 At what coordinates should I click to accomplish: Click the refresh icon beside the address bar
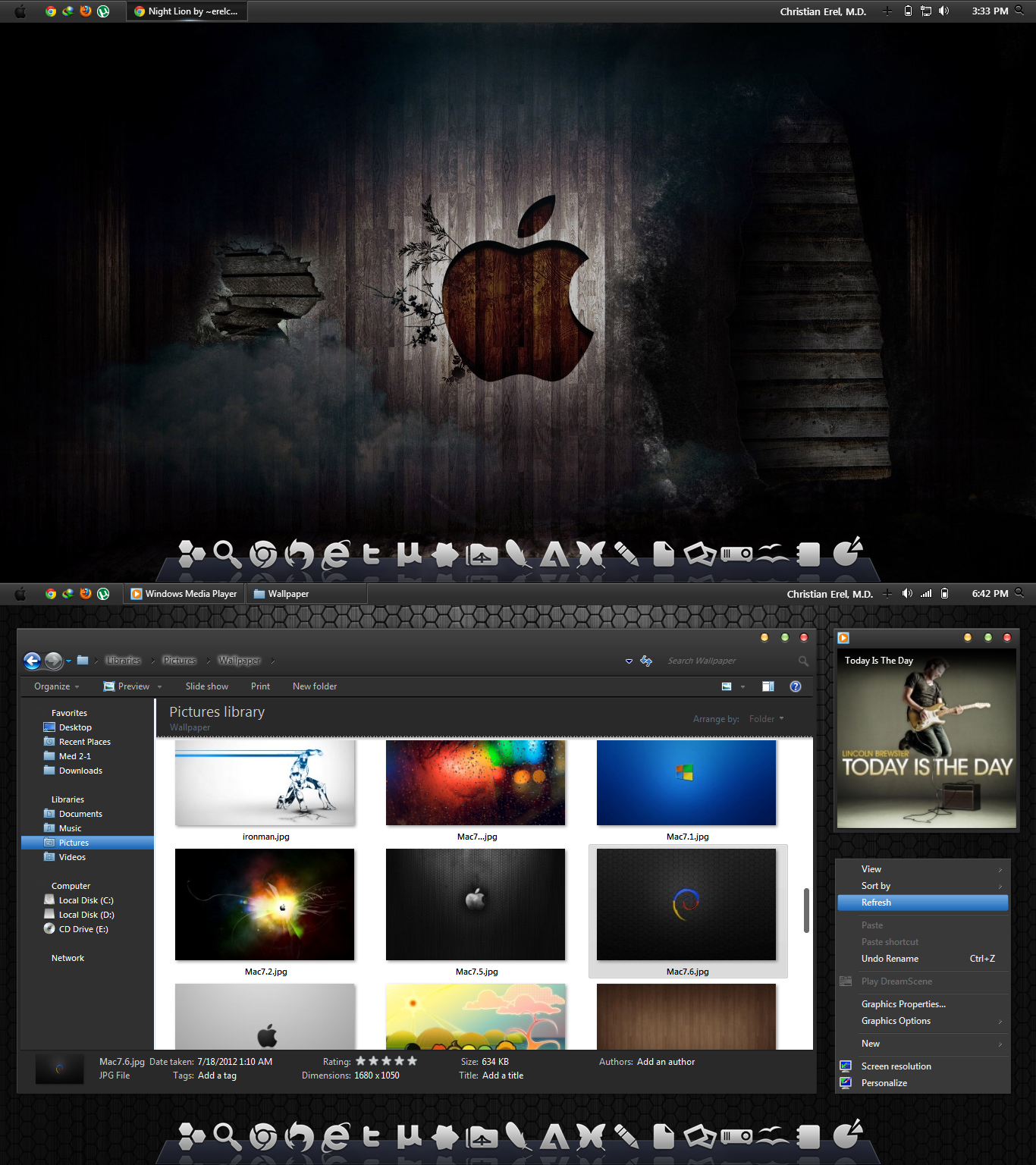pos(646,661)
